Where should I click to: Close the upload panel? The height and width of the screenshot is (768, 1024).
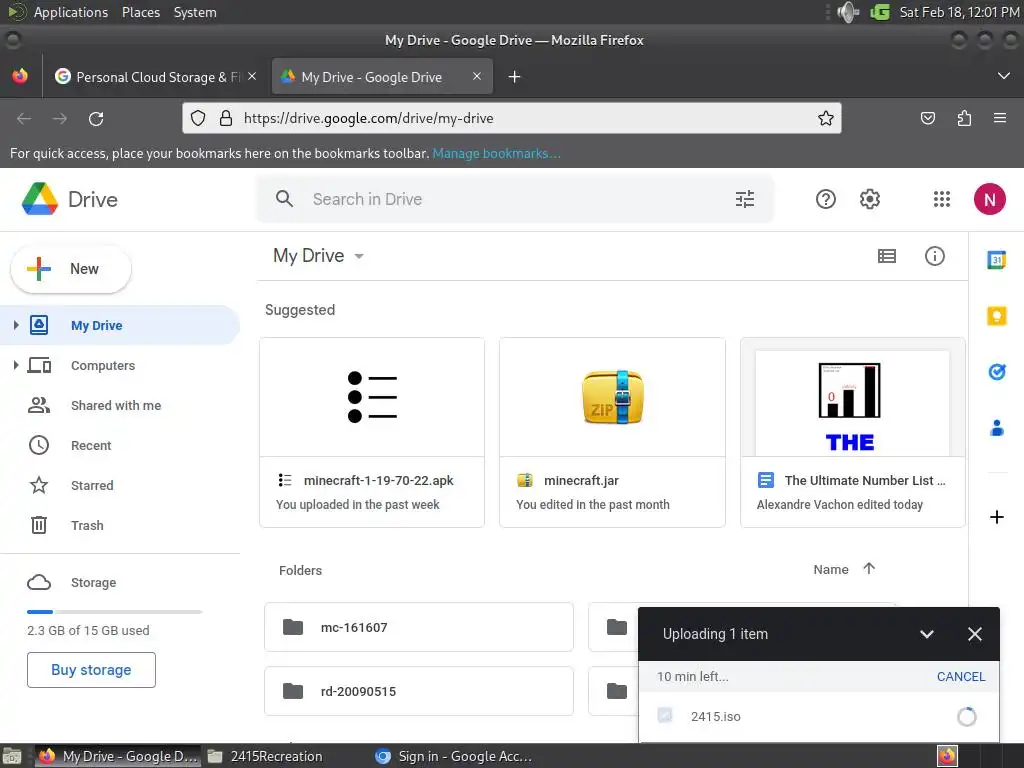click(x=974, y=634)
